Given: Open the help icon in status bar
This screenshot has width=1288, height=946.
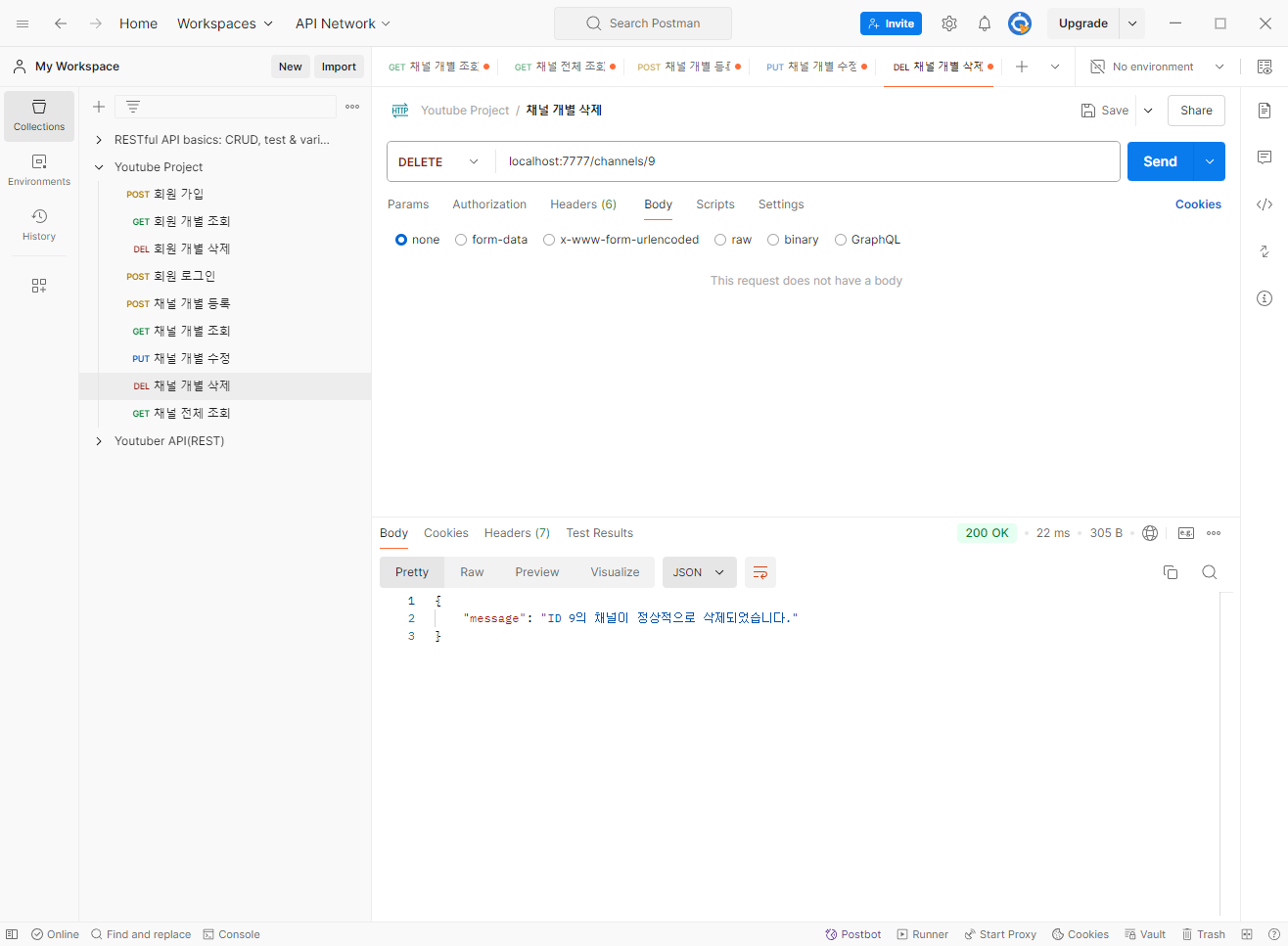Looking at the screenshot, I should [1273, 934].
